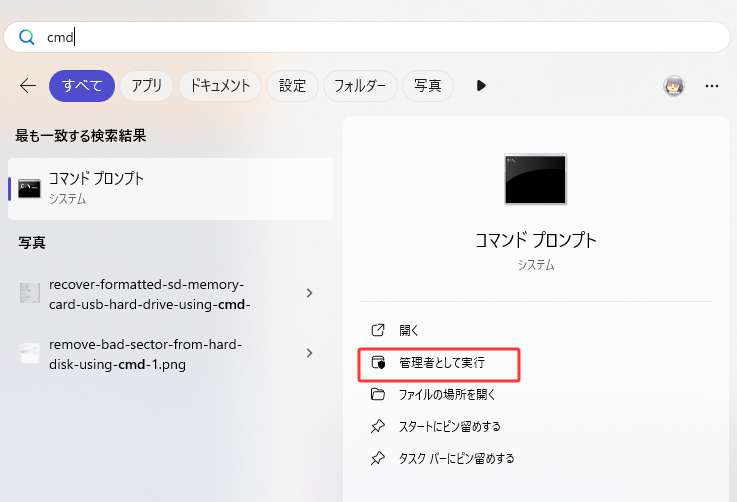The width and height of the screenshot is (737, 502).
Task: Select the すべて filter tab
Action: point(82,86)
